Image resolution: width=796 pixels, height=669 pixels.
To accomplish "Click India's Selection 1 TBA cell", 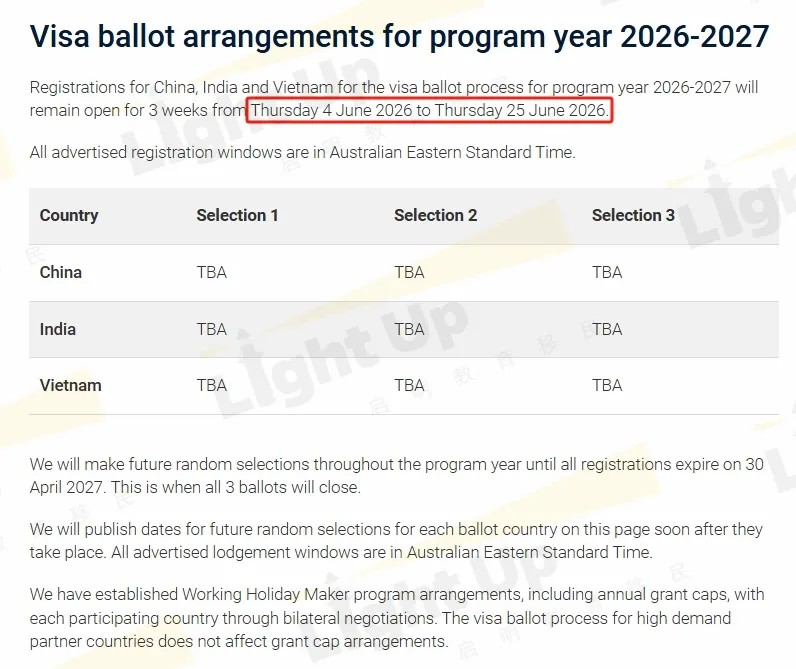I will pos(212,329).
